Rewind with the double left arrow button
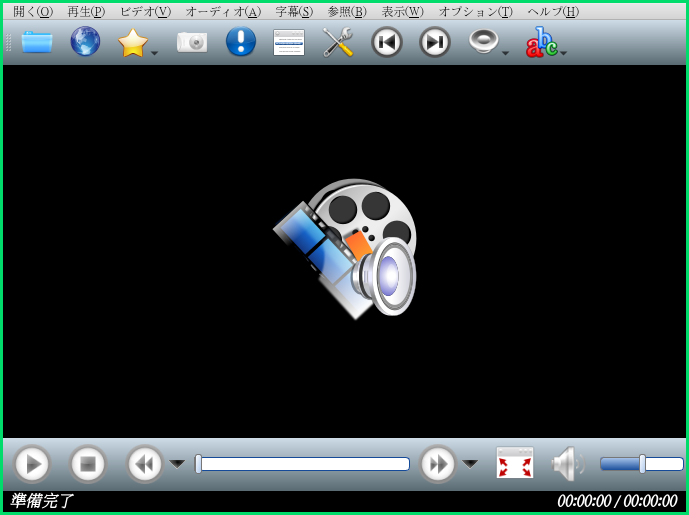Screen dimensions: 689x515 pyautogui.click(x=145, y=464)
